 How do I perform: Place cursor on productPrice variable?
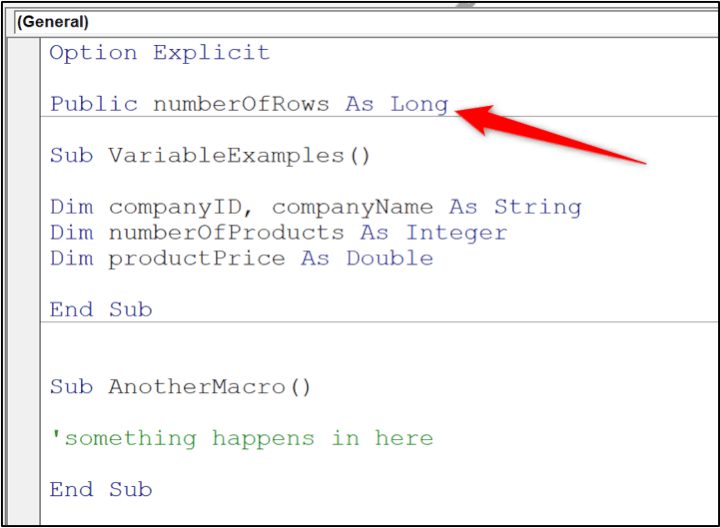coord(197,258)
